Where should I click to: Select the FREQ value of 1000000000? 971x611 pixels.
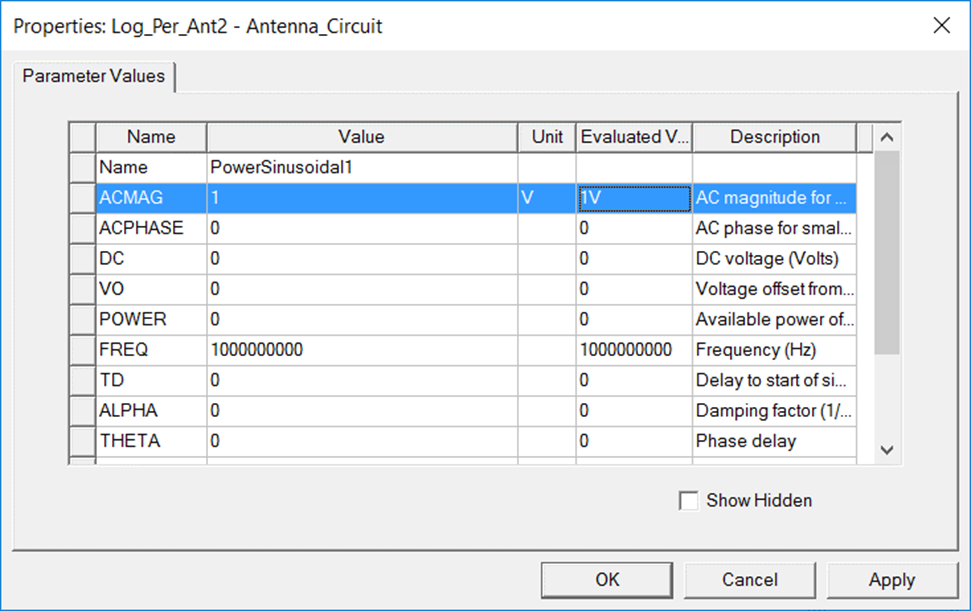tap(360, 349)
